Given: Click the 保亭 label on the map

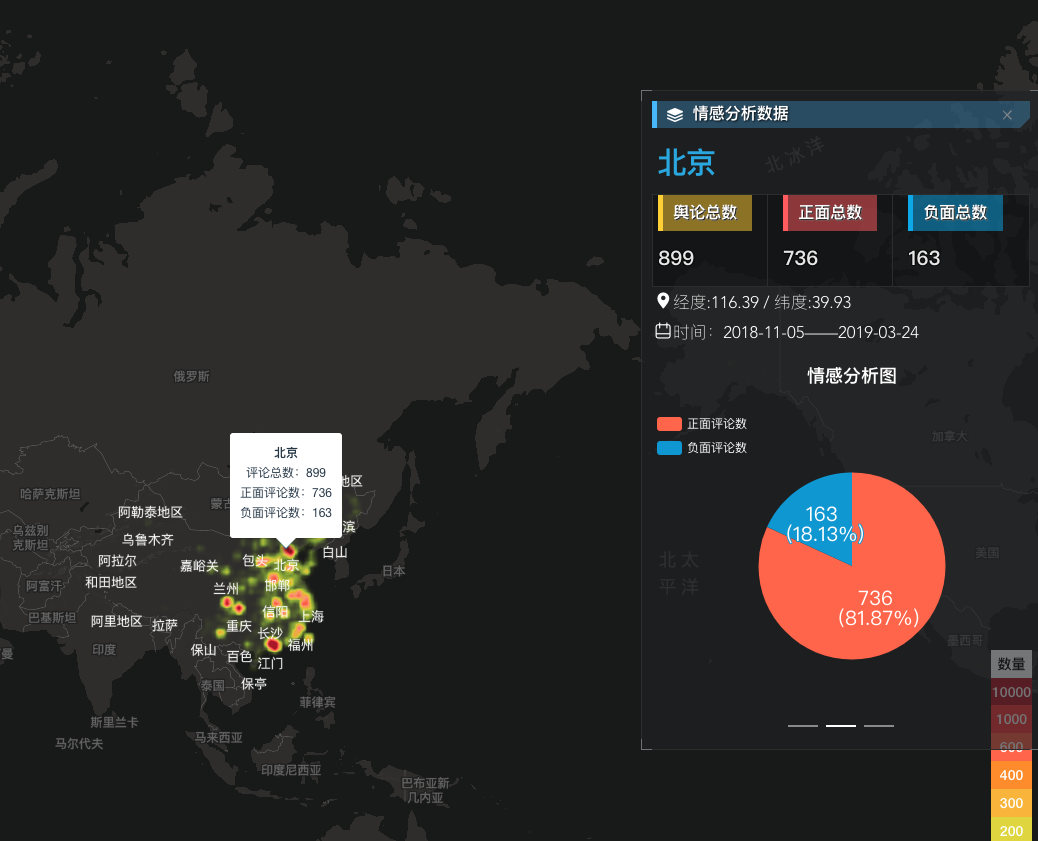Looking at the screenshot, I should [254, 683].
